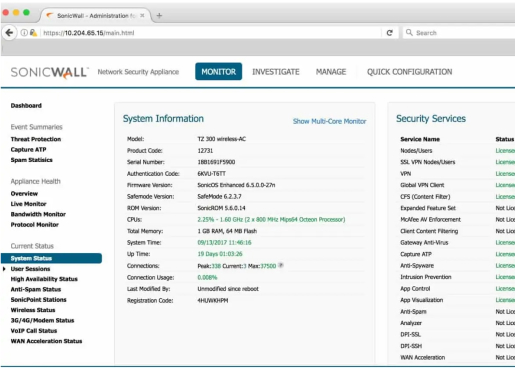The height and width of the screenshot is (368, 515).
Task: Click the URL address field
Action: [210, 33]
